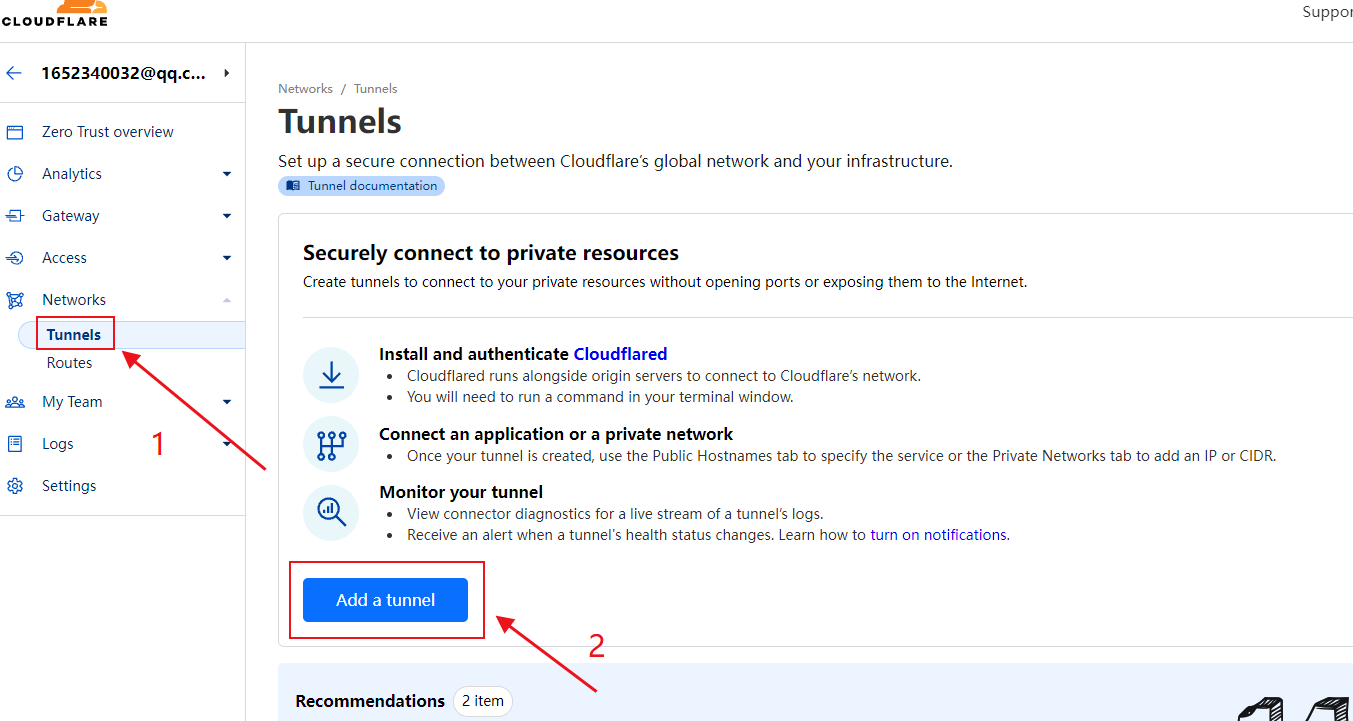This screenshot has width=1353, height=721.
Task: Click the Networks icon
Action: click(15, 300)
